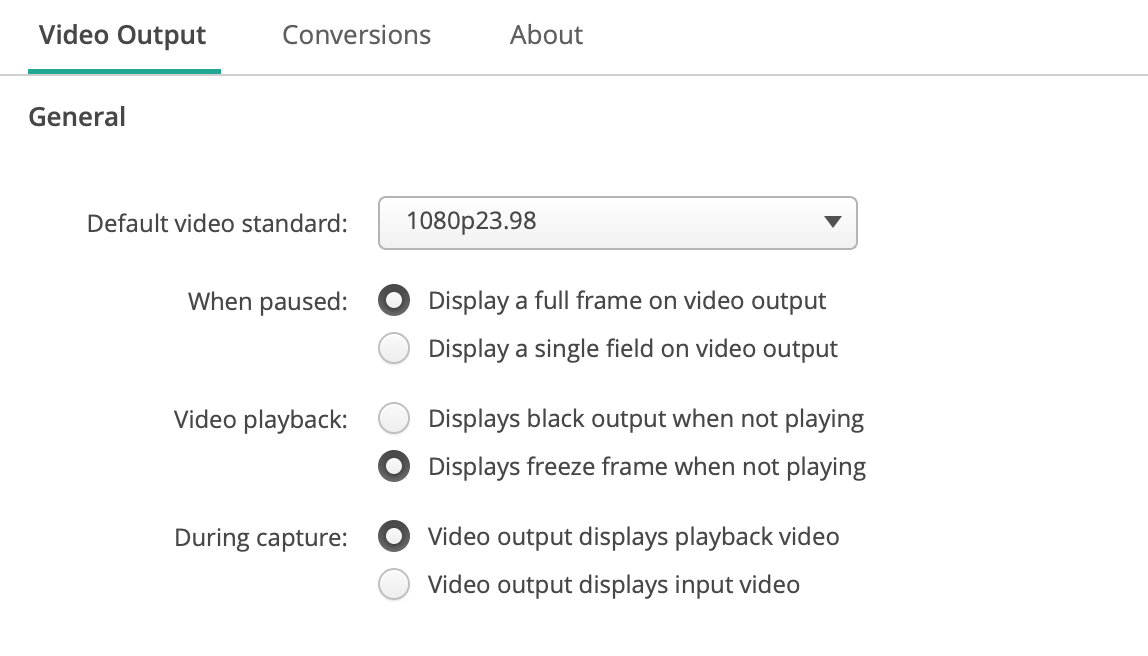The height and width of the screenshot is (656, 1148).
Task: Choose 'Displays black output when not playing'
Action: [x=394, y=418]
